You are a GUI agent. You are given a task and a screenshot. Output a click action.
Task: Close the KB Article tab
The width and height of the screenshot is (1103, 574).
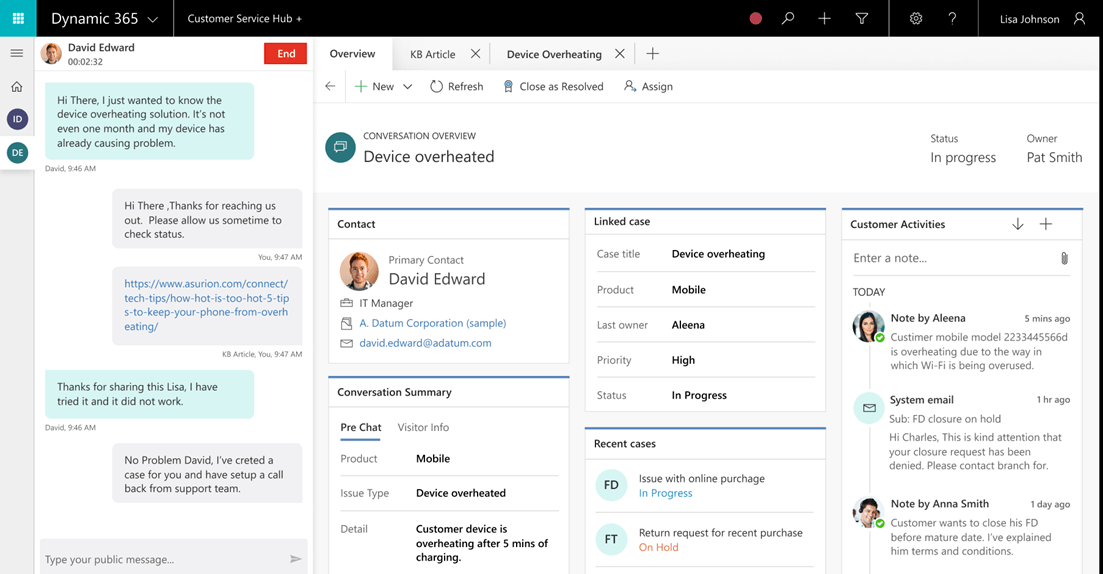[x=476, y=53]
